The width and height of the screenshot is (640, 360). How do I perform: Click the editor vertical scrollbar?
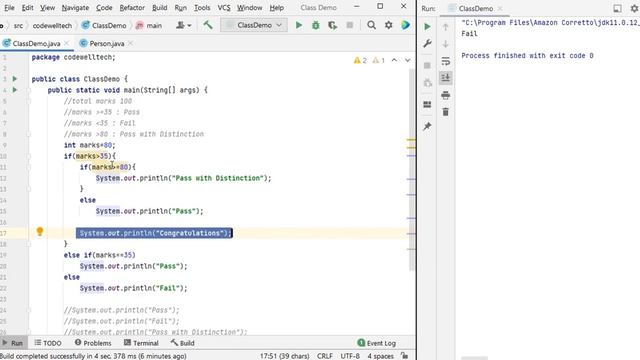(x=412, y=169)
